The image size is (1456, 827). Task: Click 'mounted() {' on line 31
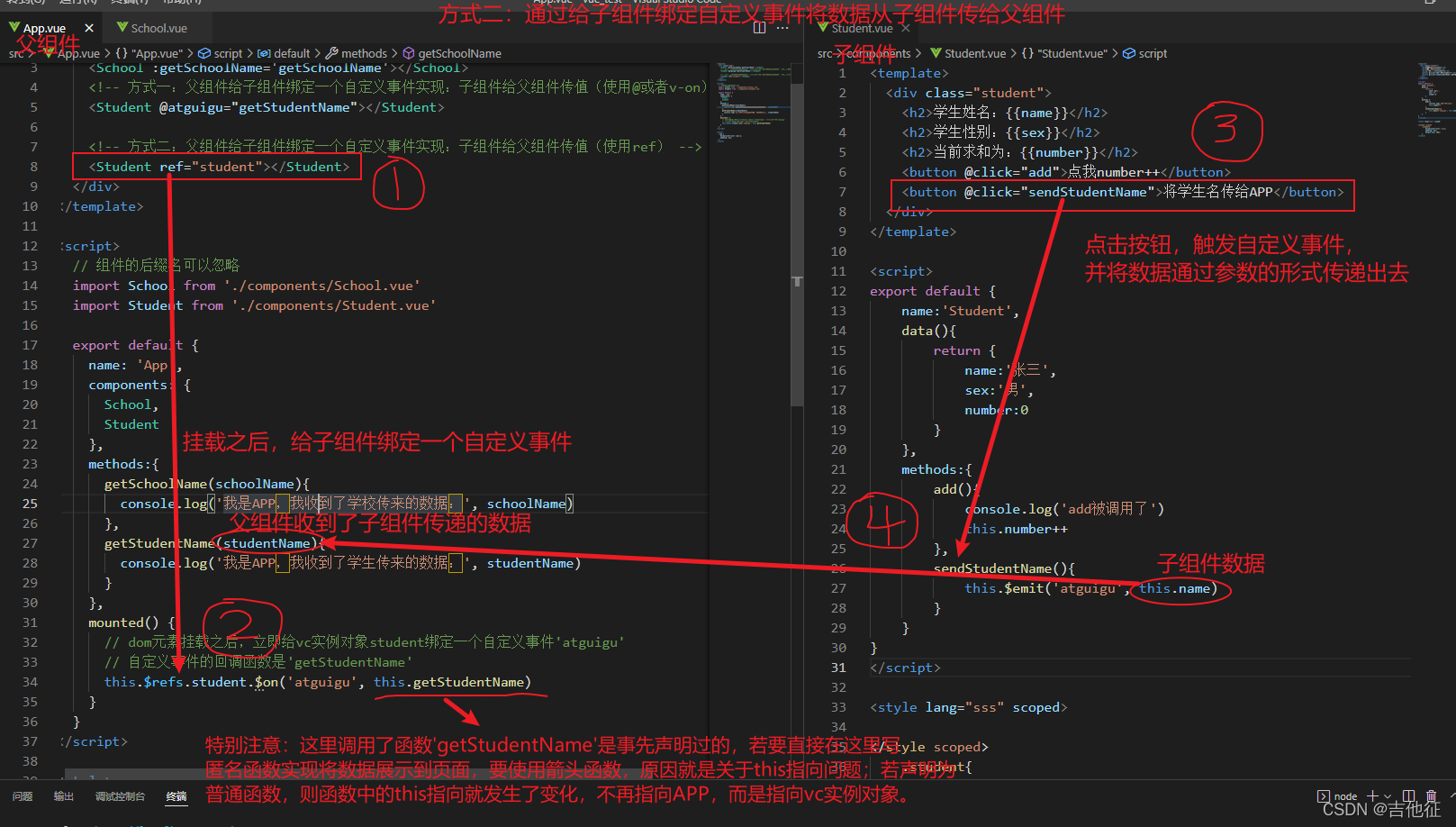(x=131, y=623)
